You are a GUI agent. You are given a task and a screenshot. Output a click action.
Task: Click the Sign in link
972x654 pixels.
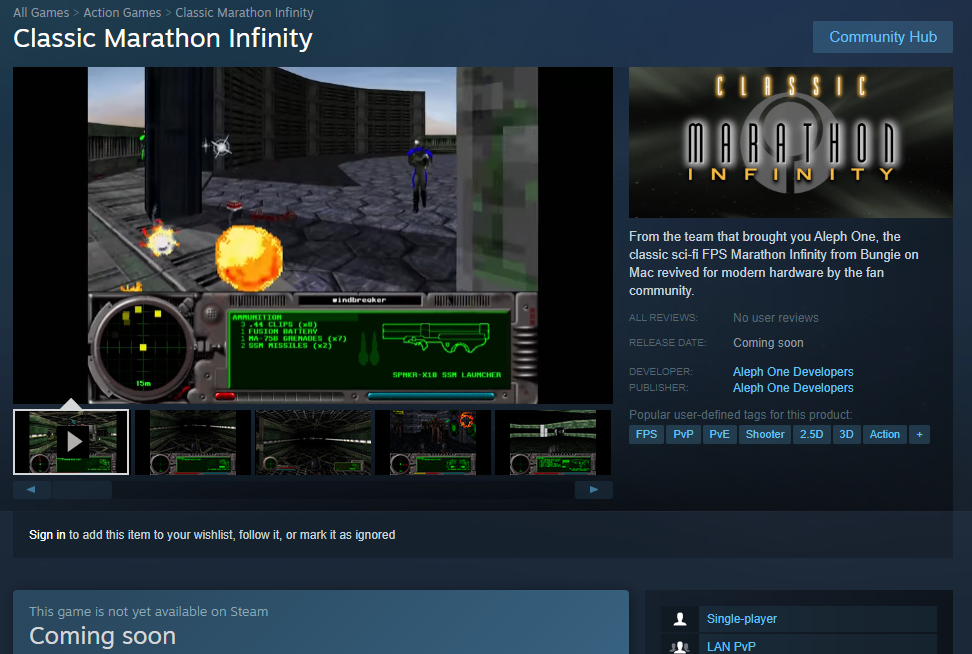47,534
